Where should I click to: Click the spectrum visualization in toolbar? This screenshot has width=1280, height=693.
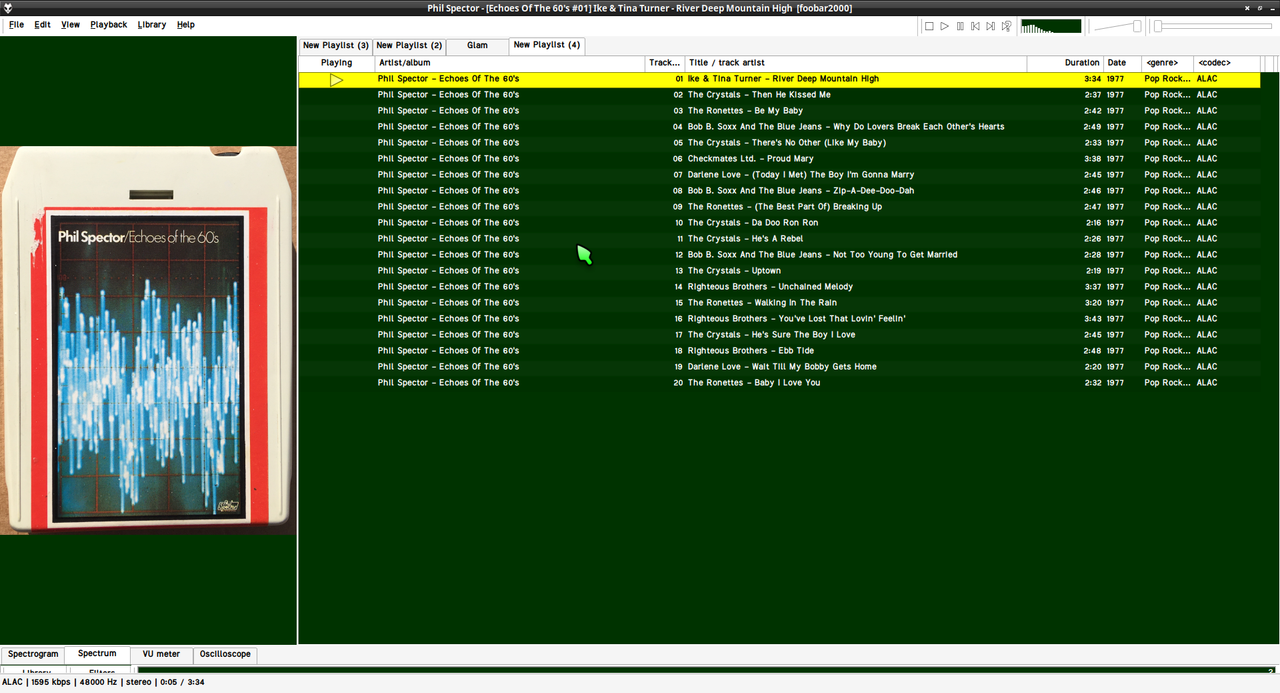[x=1051, y=26]
